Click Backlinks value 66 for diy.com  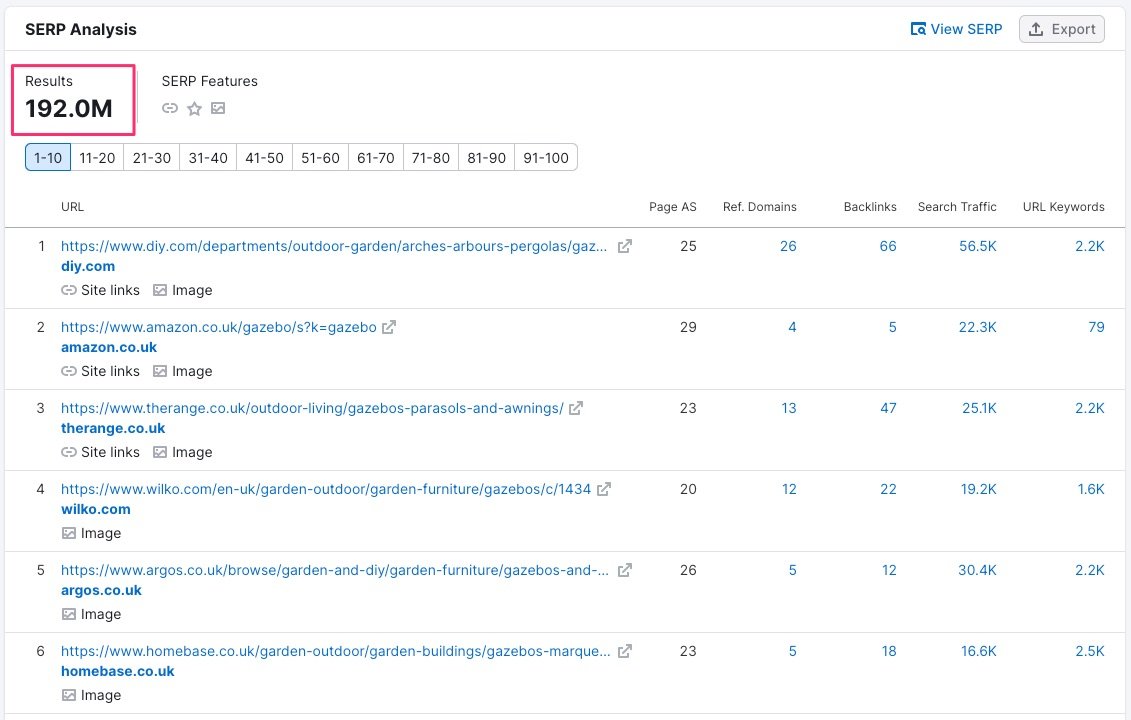point(888,246)
